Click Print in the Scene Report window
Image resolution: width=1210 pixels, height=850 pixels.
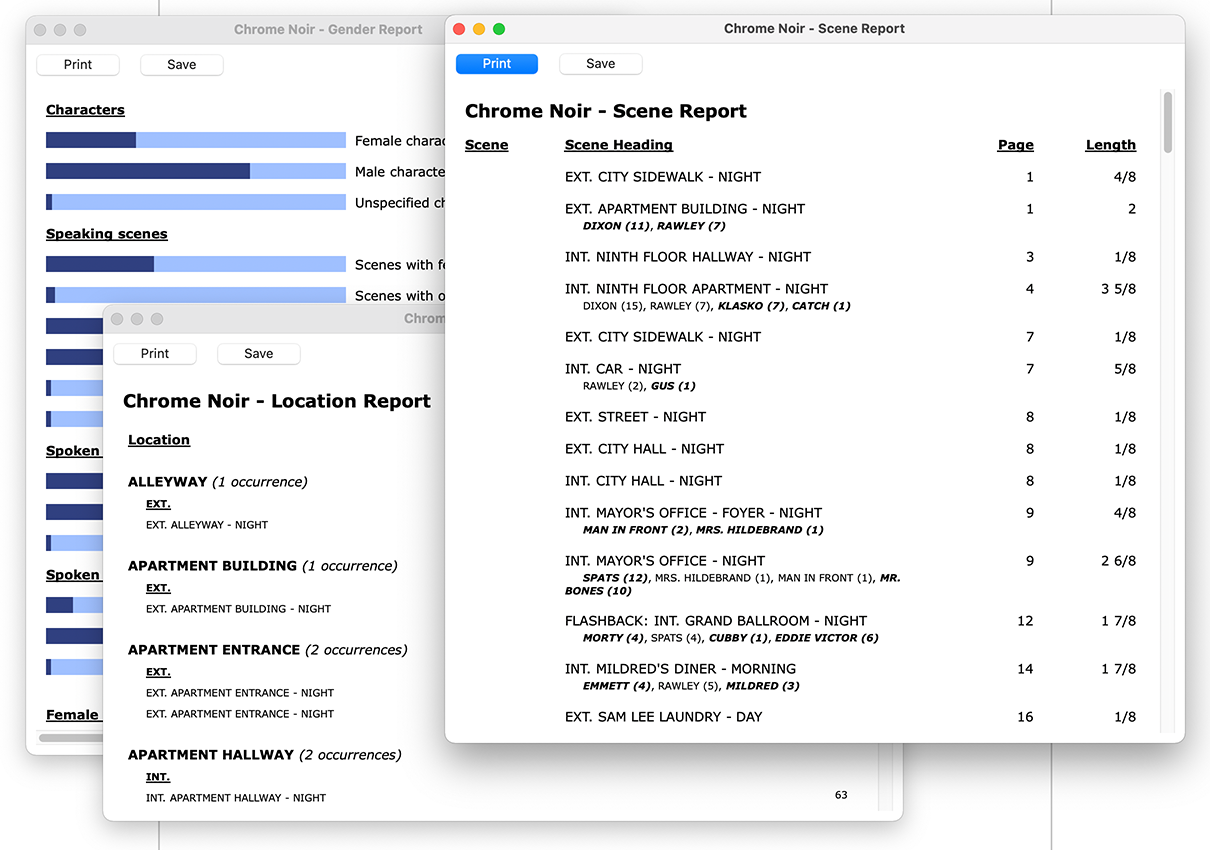click(x=496, y=64)
